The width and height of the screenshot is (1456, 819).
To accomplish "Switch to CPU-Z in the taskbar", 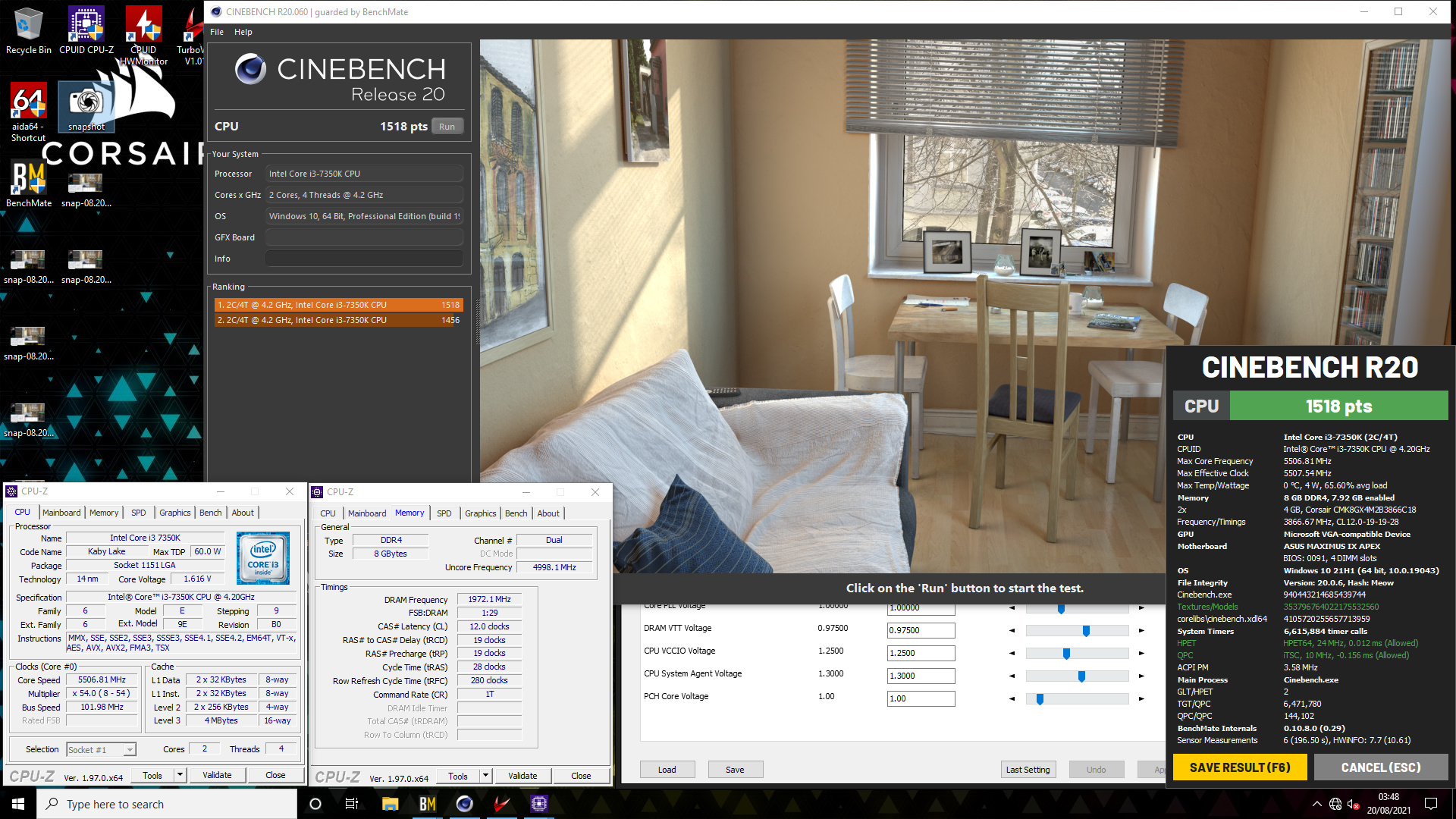I will [539, 804].
